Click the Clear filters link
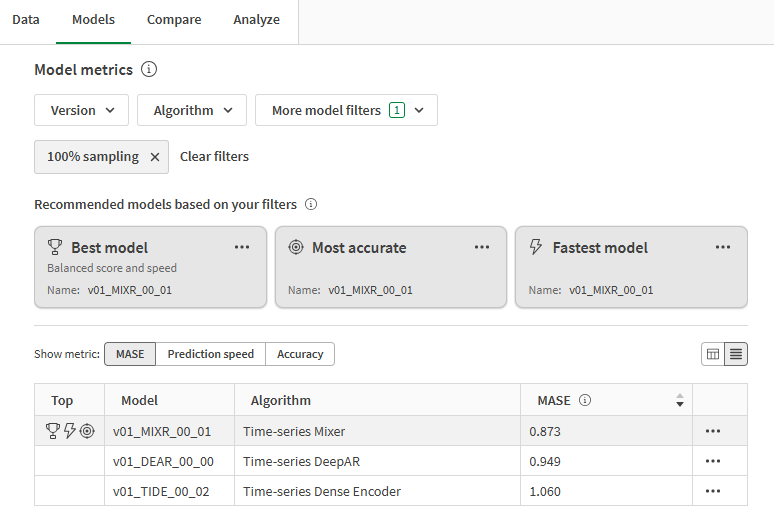 [x=214, y=157]
